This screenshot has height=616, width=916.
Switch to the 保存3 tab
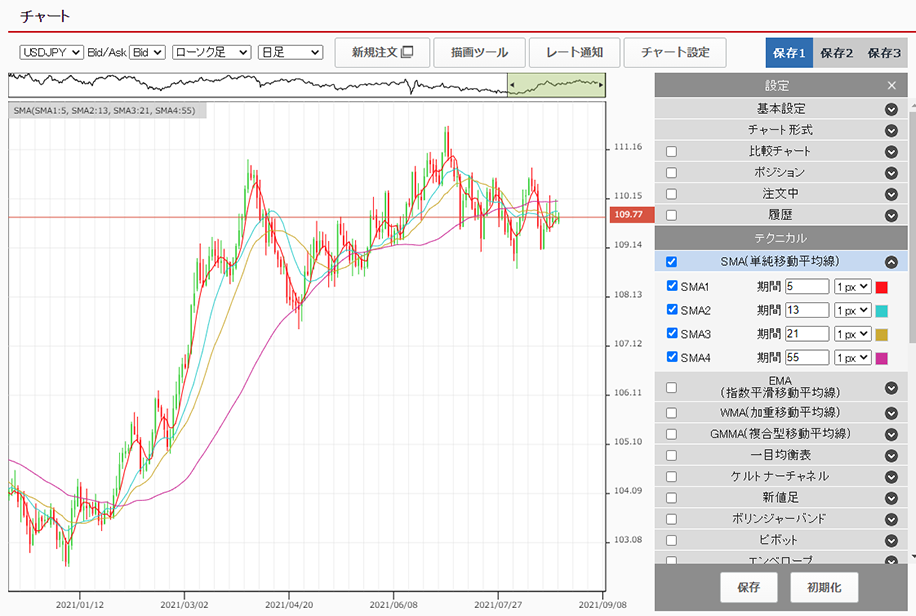click(884, 52)
